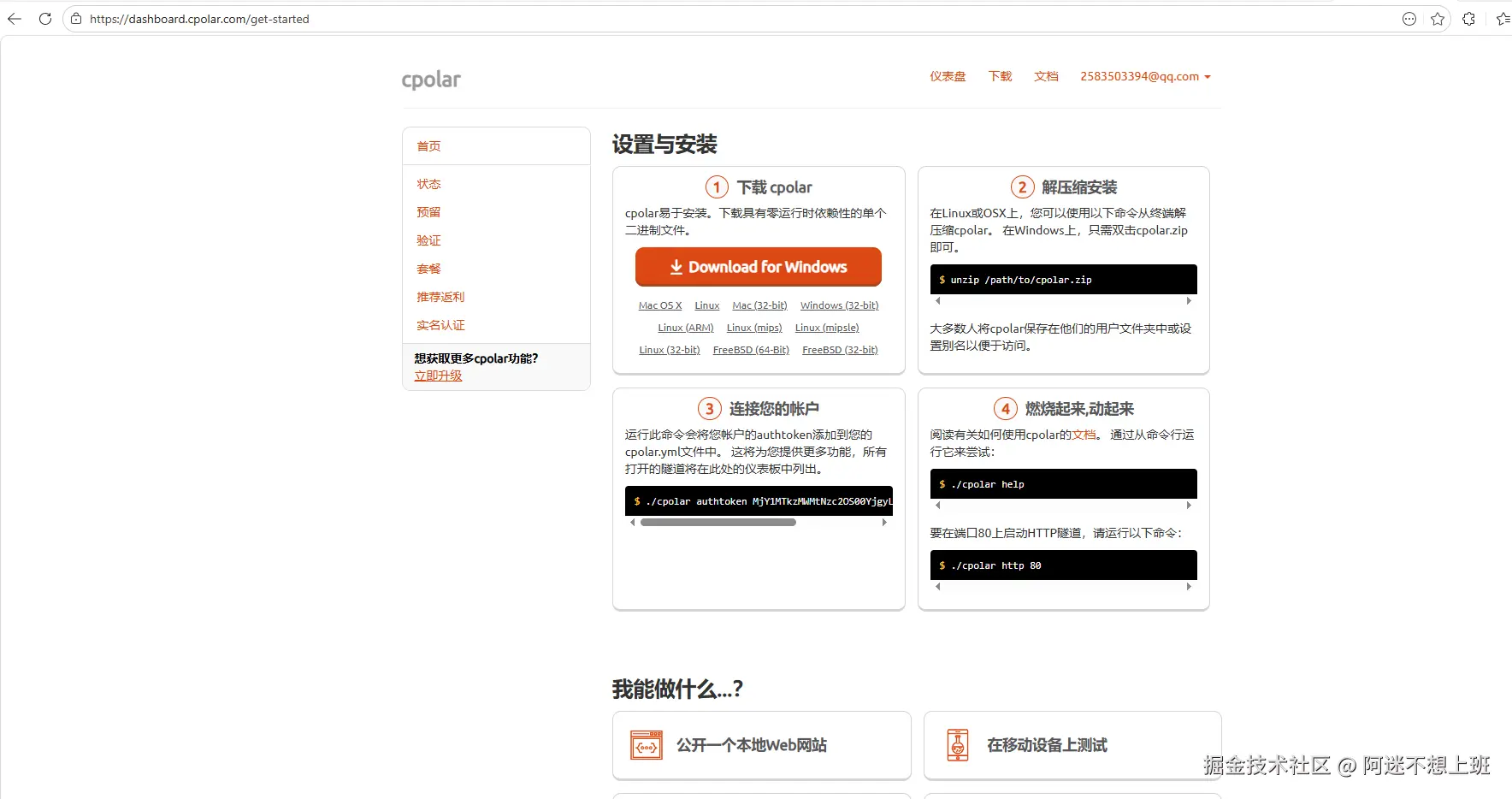This screenshot has width=1512, height=799.
Task: Select 状态 in the left sidebar
Action: [x=428, y=184]
